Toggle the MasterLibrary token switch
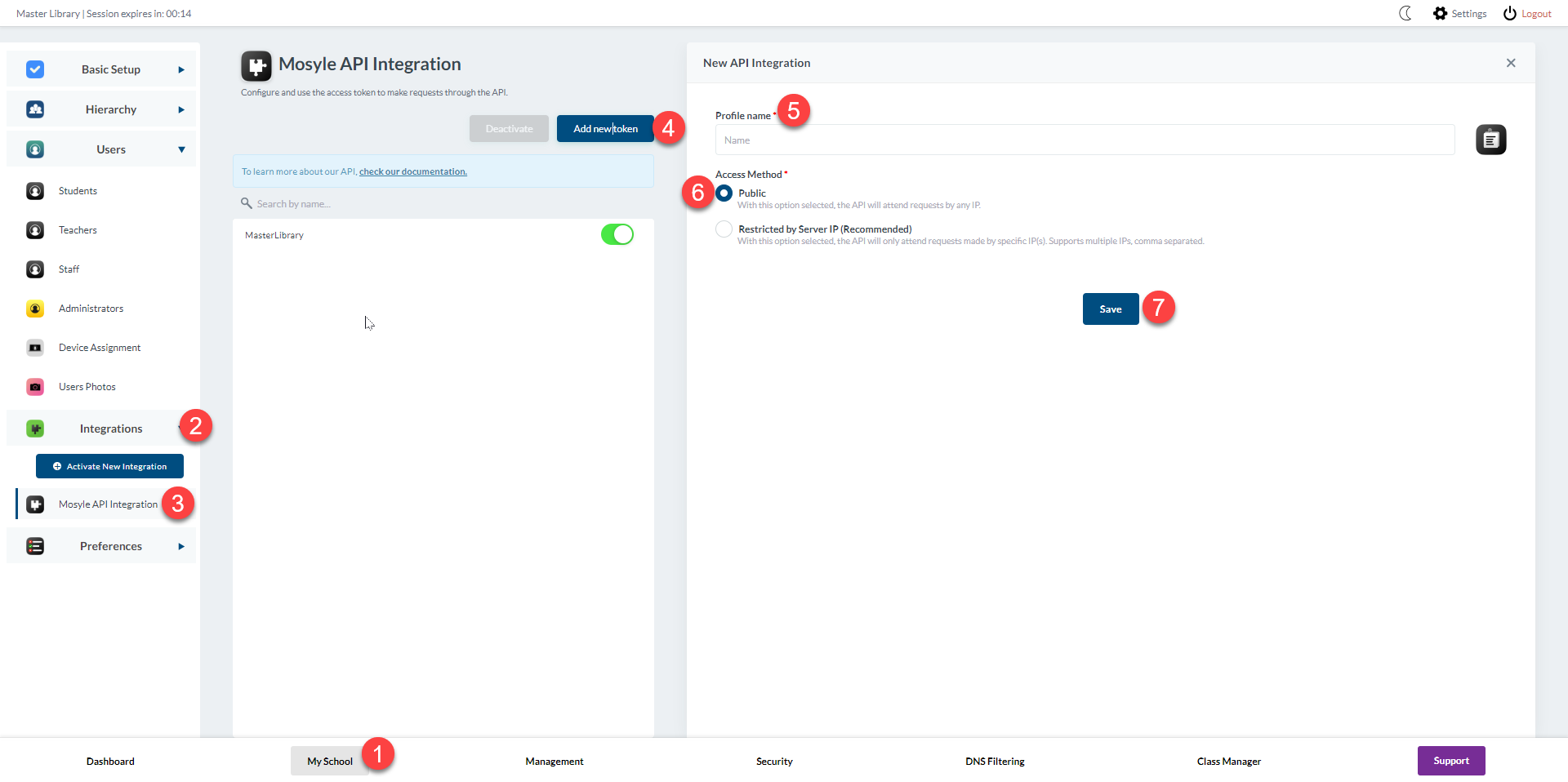This screenshot has height=782, width=1568. click(617, 234)
